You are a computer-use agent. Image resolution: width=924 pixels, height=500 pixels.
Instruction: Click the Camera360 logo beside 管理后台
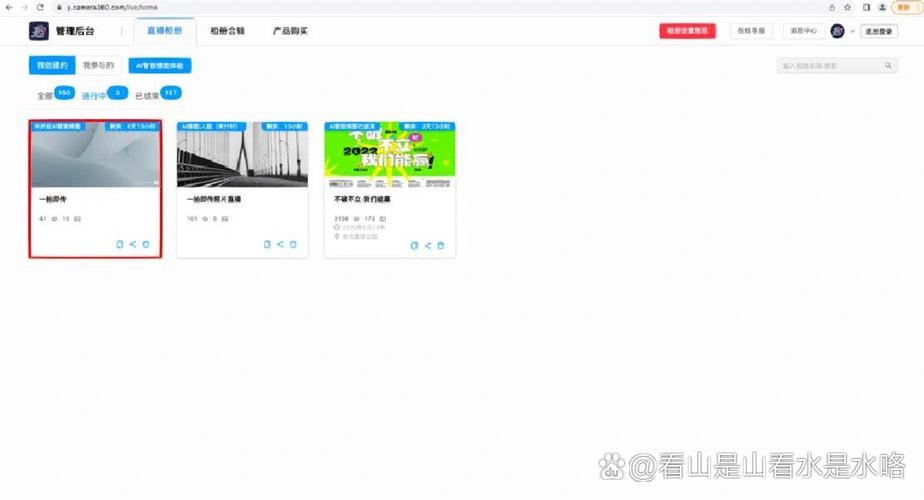click(39, 31)
